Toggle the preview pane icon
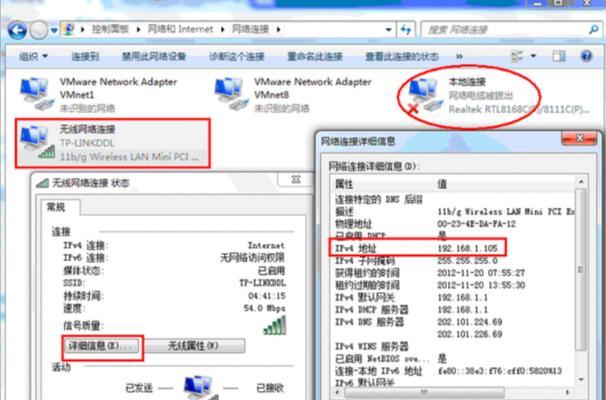The image size is (606, 400). [558, 56]
